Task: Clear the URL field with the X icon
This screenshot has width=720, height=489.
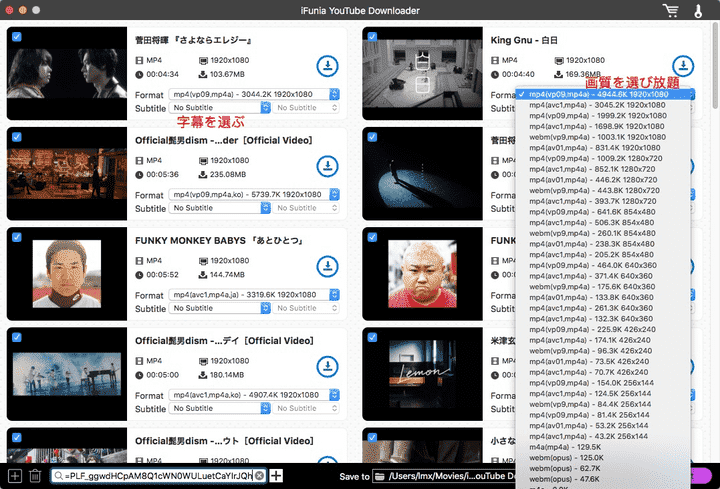Action: (259, 476)
